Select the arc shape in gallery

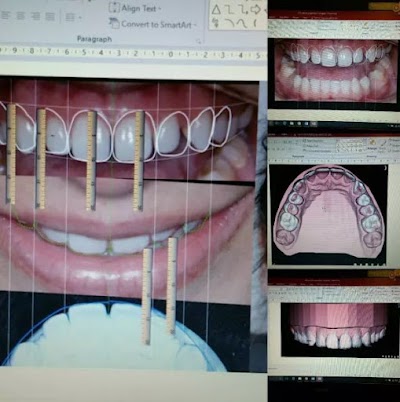tap(229, 23)
